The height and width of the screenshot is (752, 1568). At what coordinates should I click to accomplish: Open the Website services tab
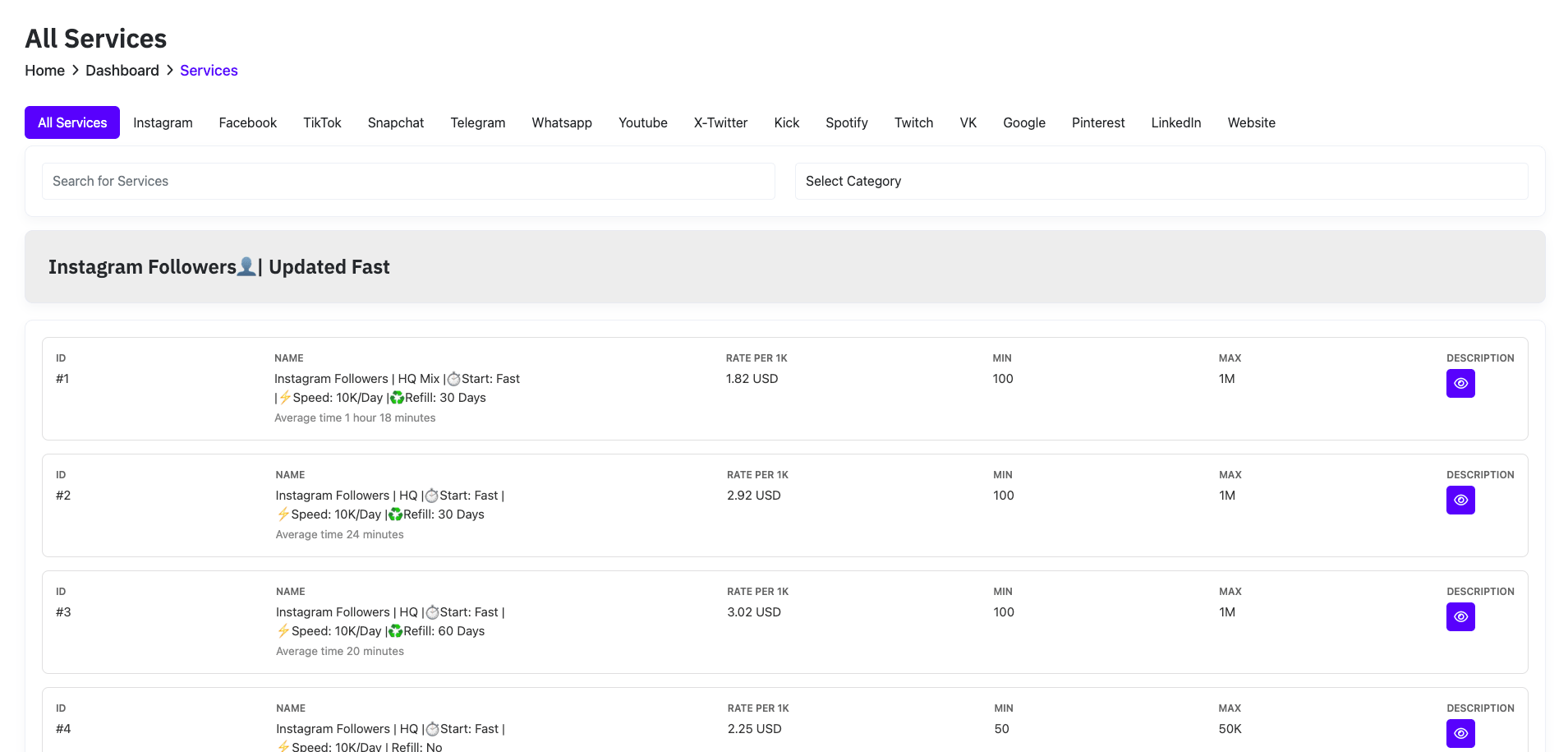click(x=1251, y=122)
